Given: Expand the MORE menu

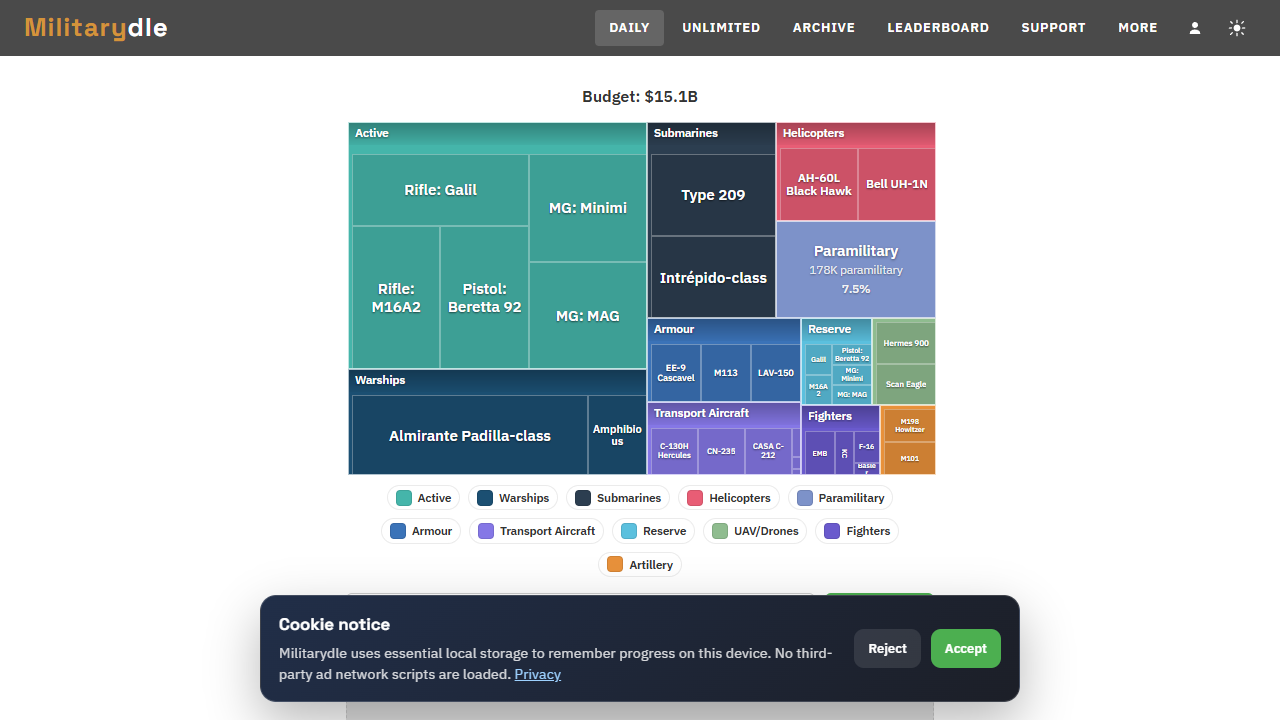Looking at the screenshot, I should click(x=1138, y=28).
